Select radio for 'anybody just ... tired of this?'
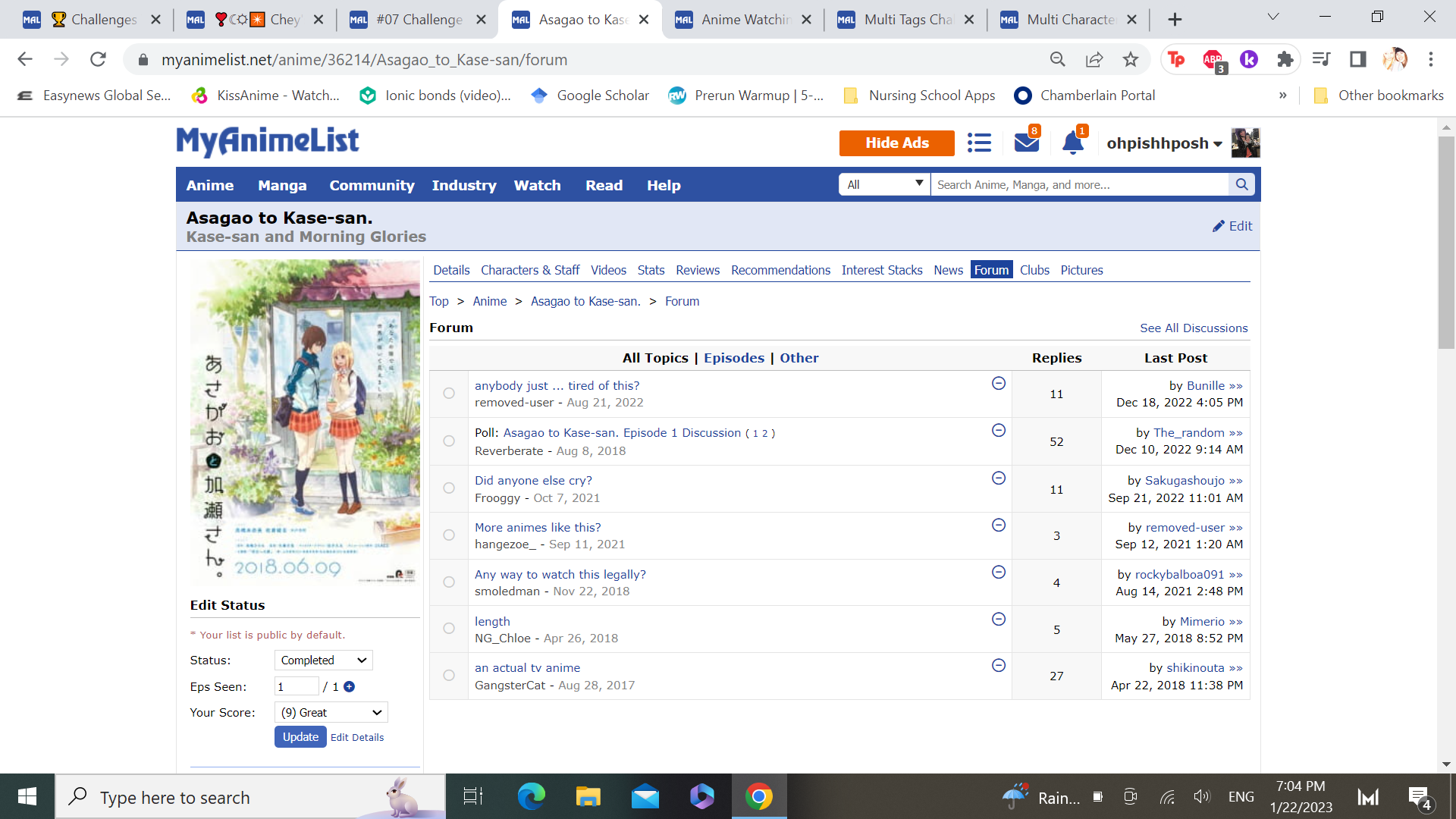The image size is (1456, 819). 449,394
